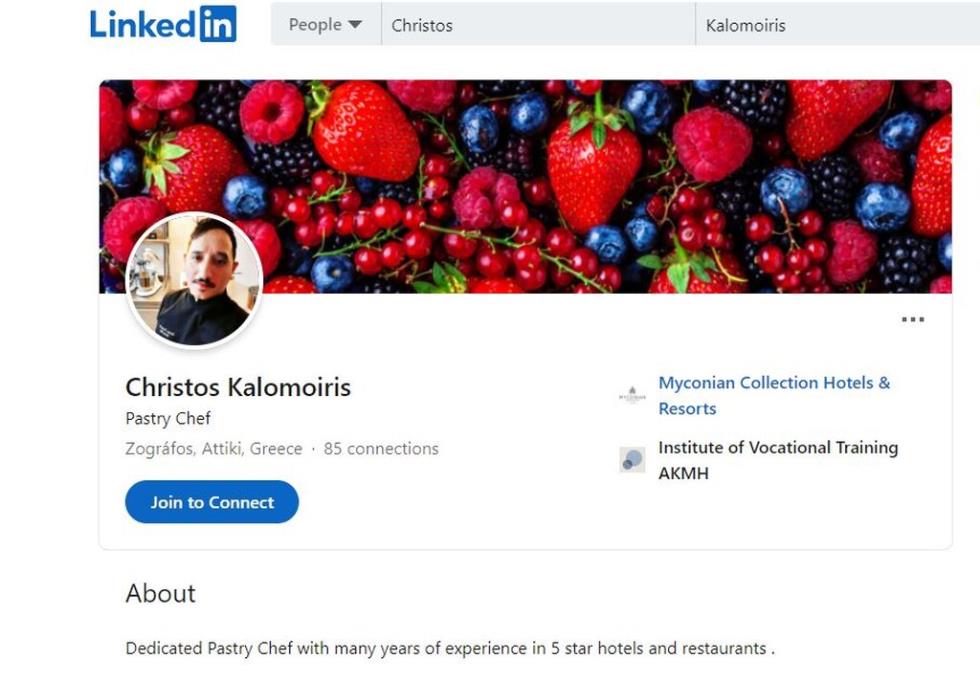Open Myconian Collection Hotels & Resorts link
This screenshot has height=681, width=980.
click(774, 395)
